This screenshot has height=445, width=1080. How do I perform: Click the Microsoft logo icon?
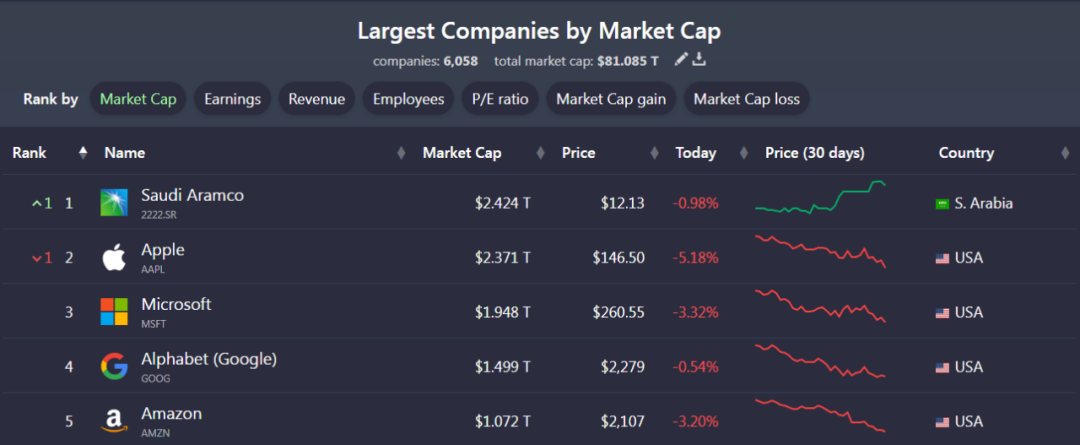point(114,312)
